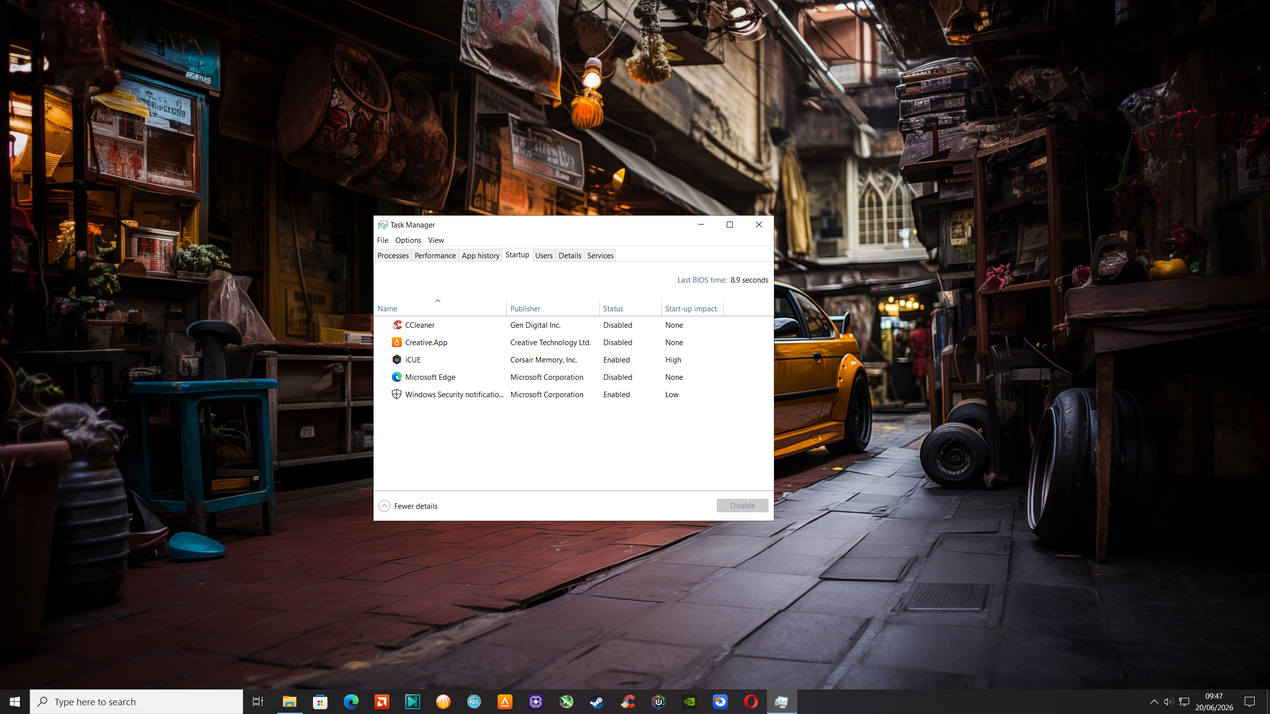This screenshot has height=714, width=1270.
Task: Switch to the Services tab
Action: click(x=600, y=256)
